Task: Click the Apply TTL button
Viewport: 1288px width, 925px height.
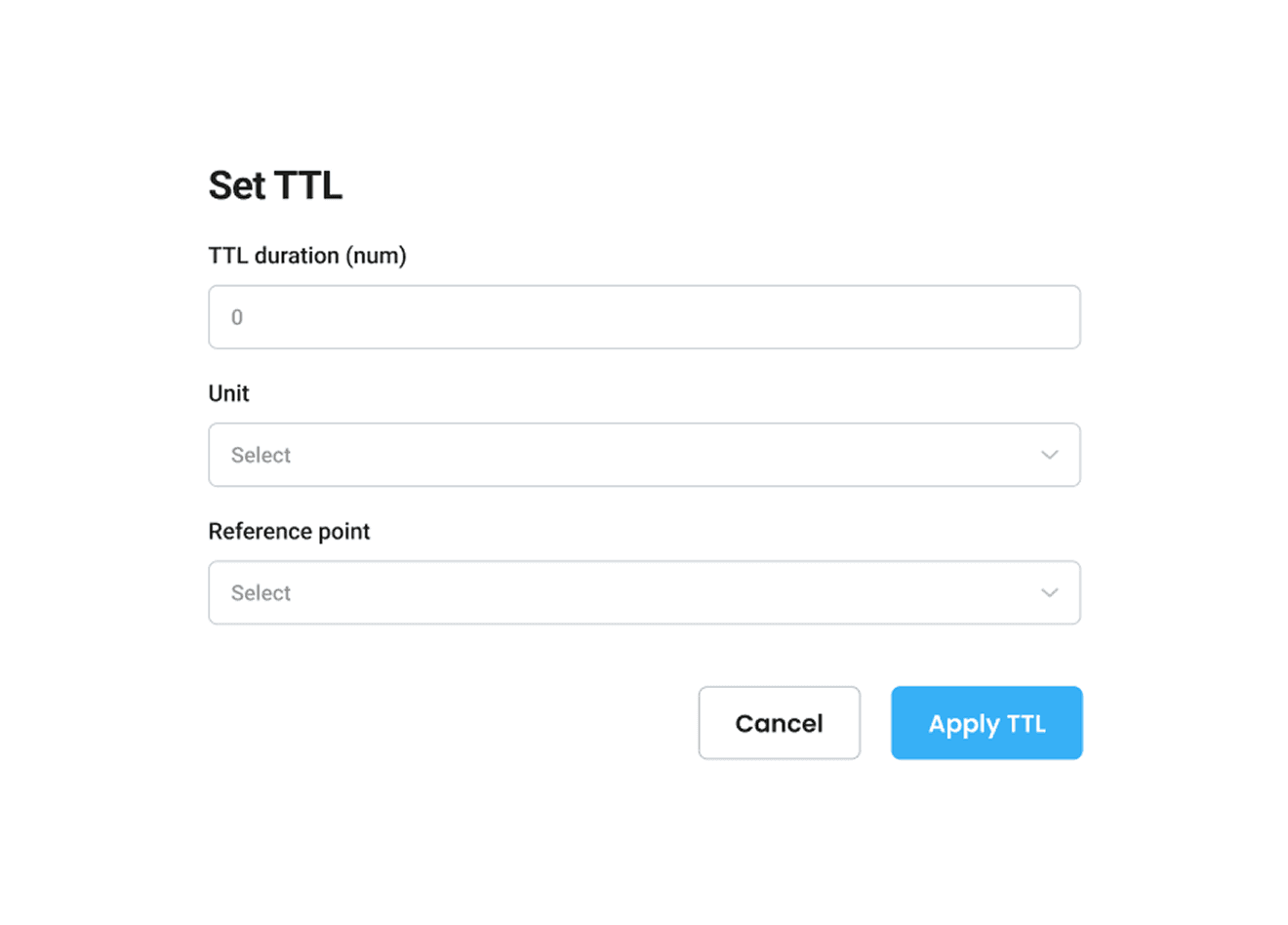Action: [986, 723]
